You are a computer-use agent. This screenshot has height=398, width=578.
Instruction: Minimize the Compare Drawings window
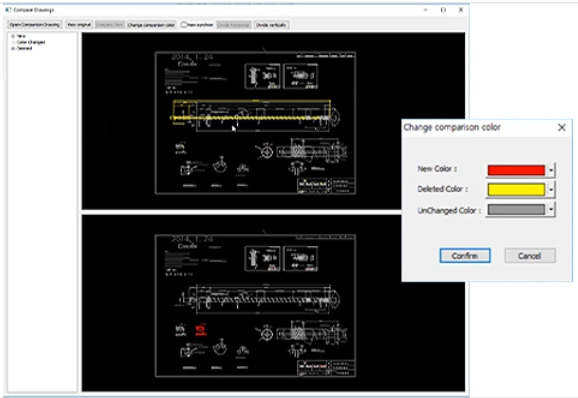pyautogui.click(x=426, y=10)
